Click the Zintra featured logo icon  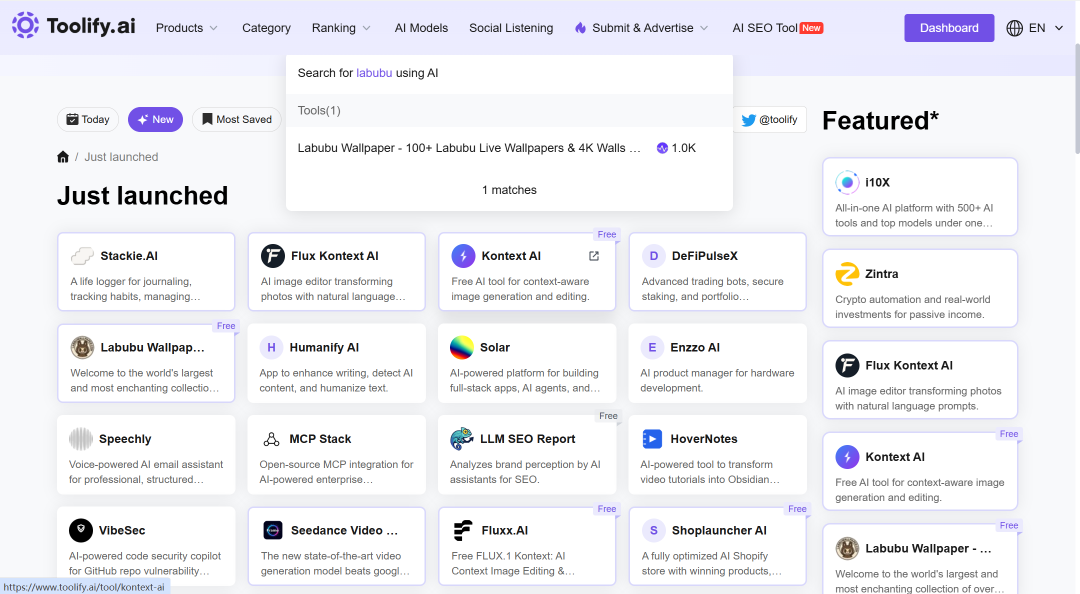(847, 274)
